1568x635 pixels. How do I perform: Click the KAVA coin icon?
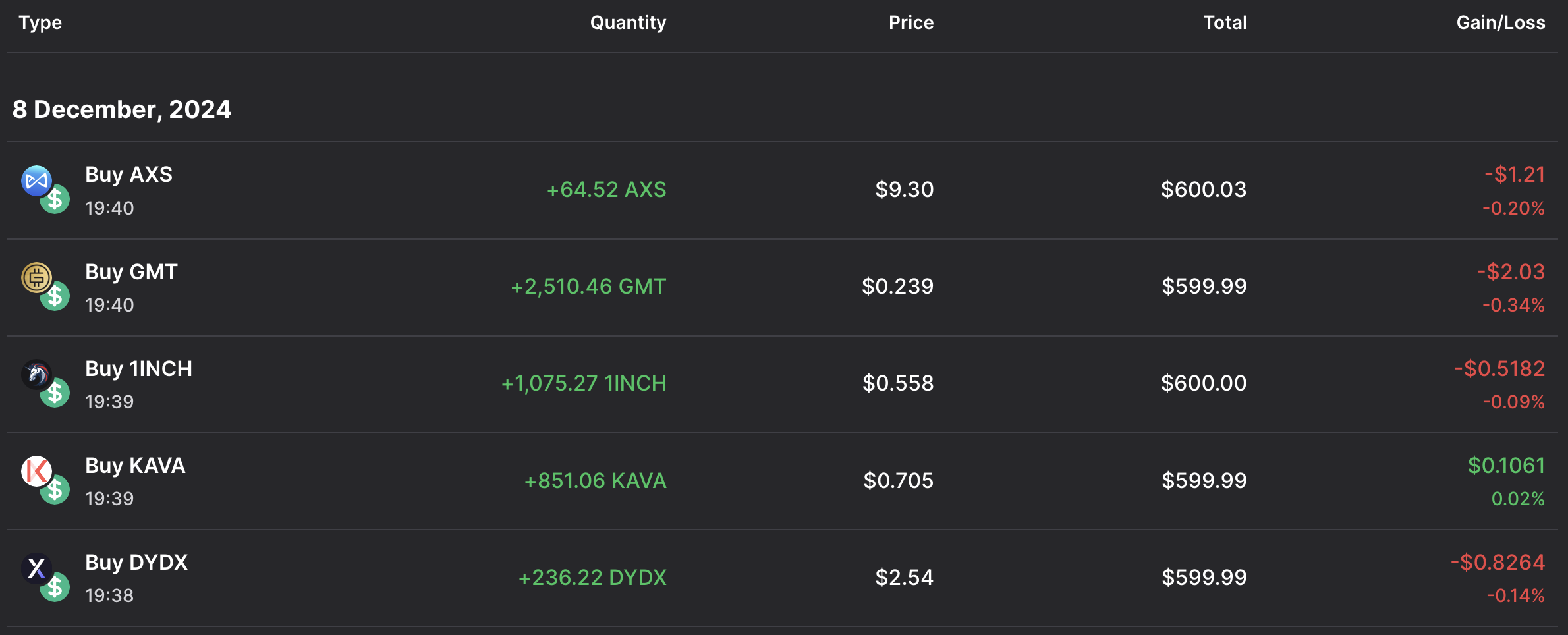(36, 471)
